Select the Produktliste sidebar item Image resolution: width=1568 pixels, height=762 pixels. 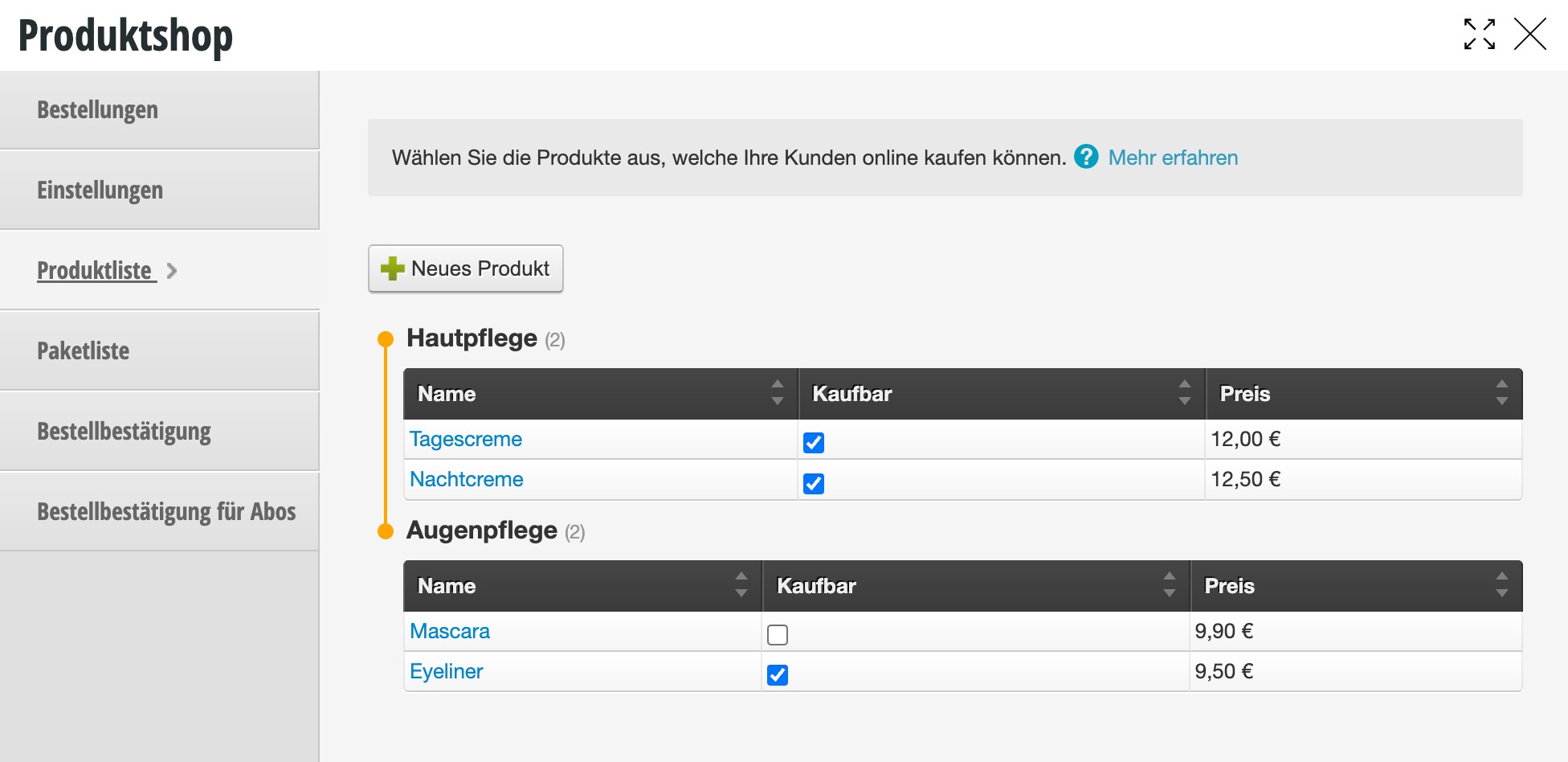coord(159,271)
